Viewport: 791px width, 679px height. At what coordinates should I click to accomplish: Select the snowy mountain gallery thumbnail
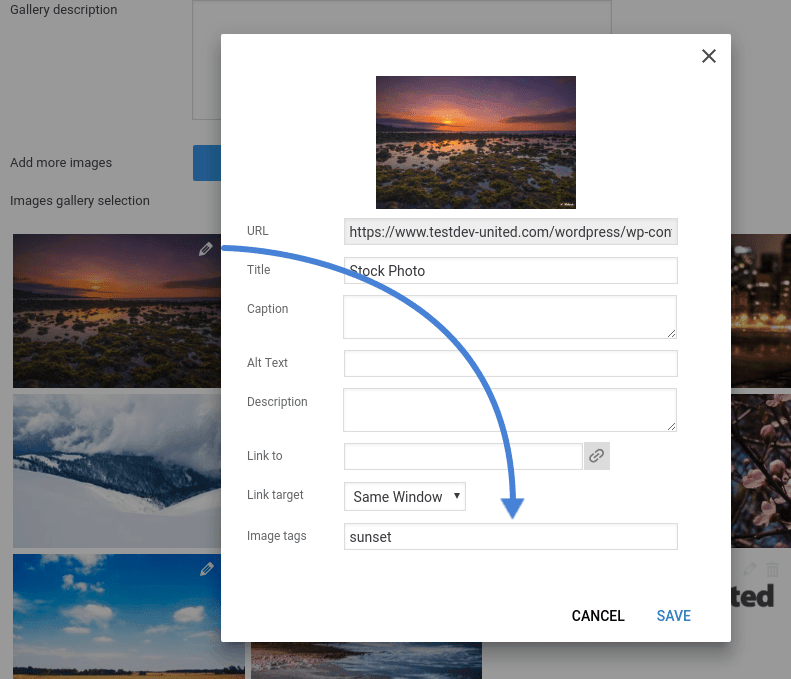click(x=115, y=468)
